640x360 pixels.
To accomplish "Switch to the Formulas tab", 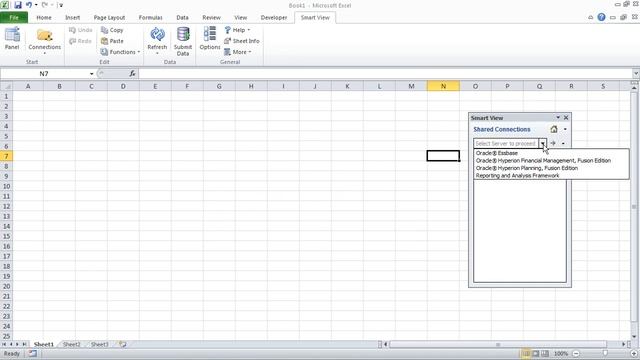I will tap(151, 18).
